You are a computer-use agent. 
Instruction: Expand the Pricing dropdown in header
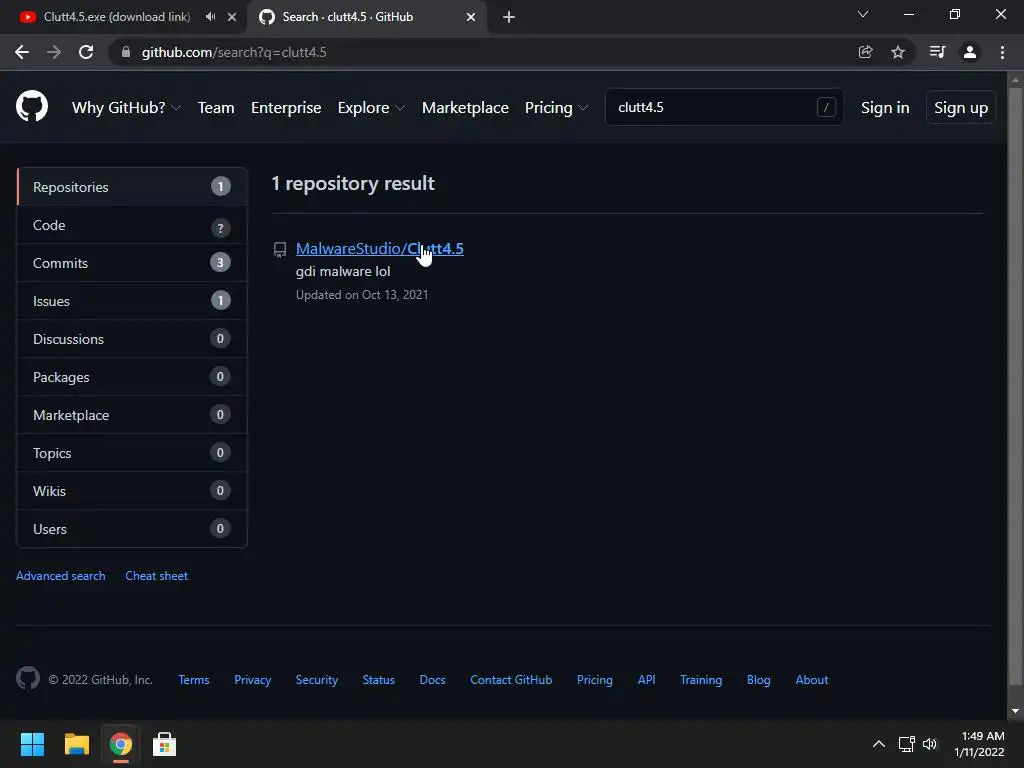coord(556,108)
